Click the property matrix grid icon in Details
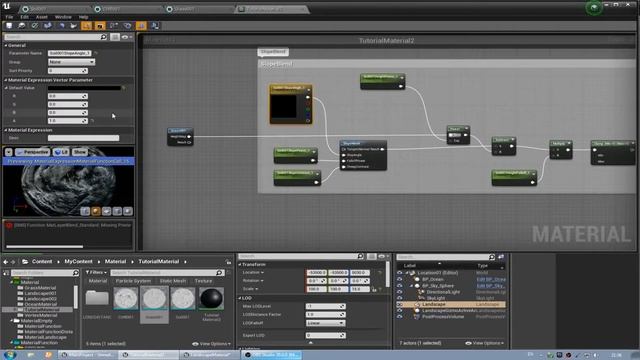The image size is (640, 360). point(115,37)
